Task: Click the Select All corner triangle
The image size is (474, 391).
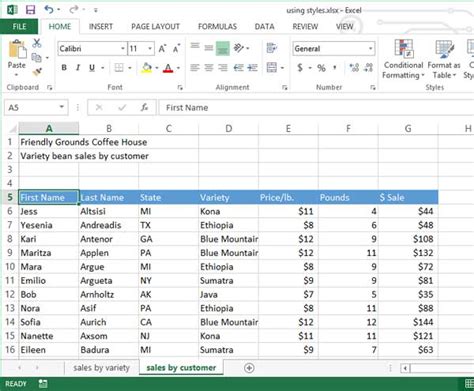Action: [x=12, y=129]
